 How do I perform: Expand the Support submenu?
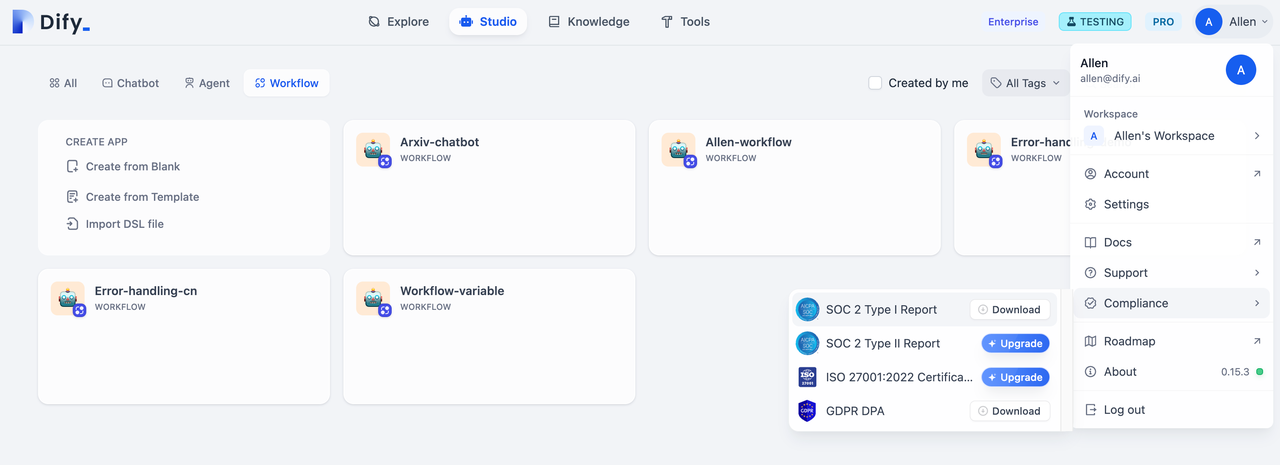click(x=1170, y=273)
